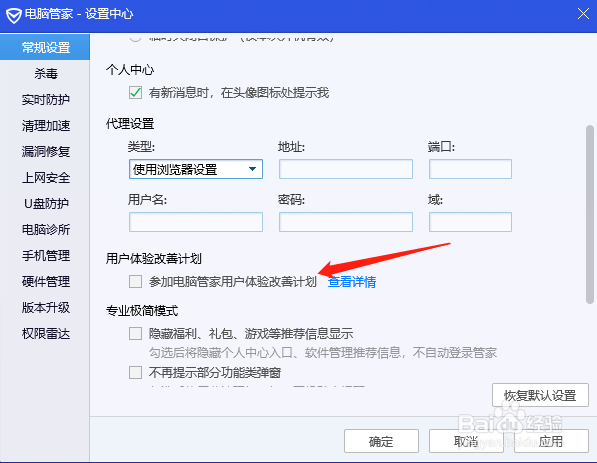Focus the 端口 input field
Viewport: 597px width, 463px height.
(470, 169)
